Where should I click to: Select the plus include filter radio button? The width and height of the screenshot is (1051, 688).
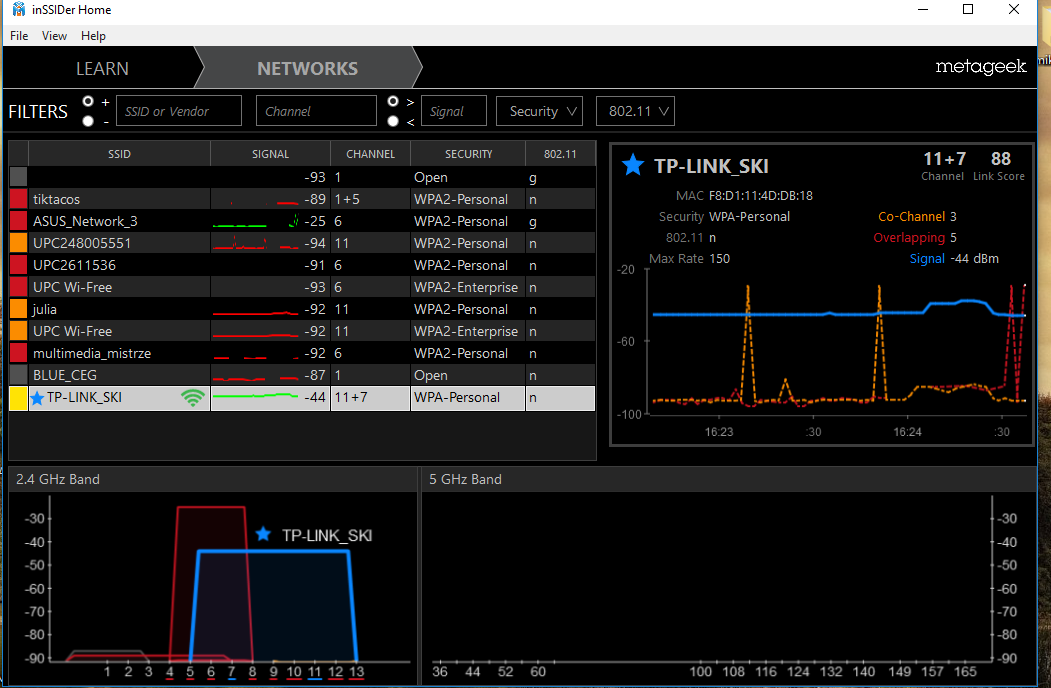[88, 101]
